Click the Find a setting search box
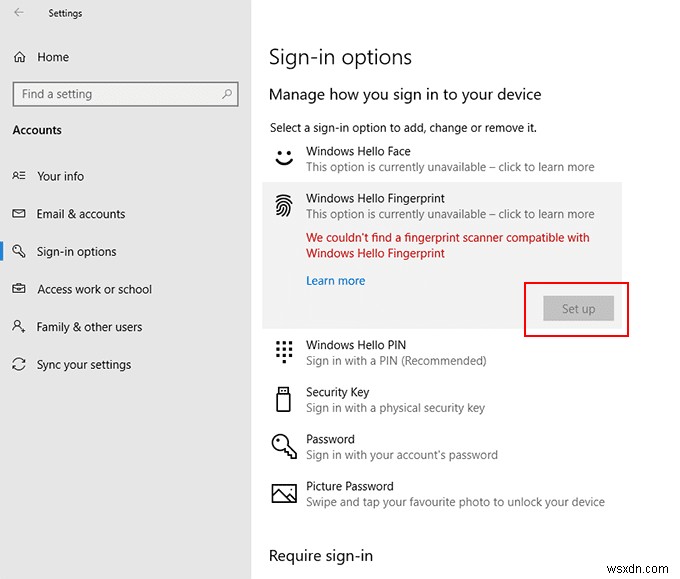The image size is (680, 579). point(125,94)
